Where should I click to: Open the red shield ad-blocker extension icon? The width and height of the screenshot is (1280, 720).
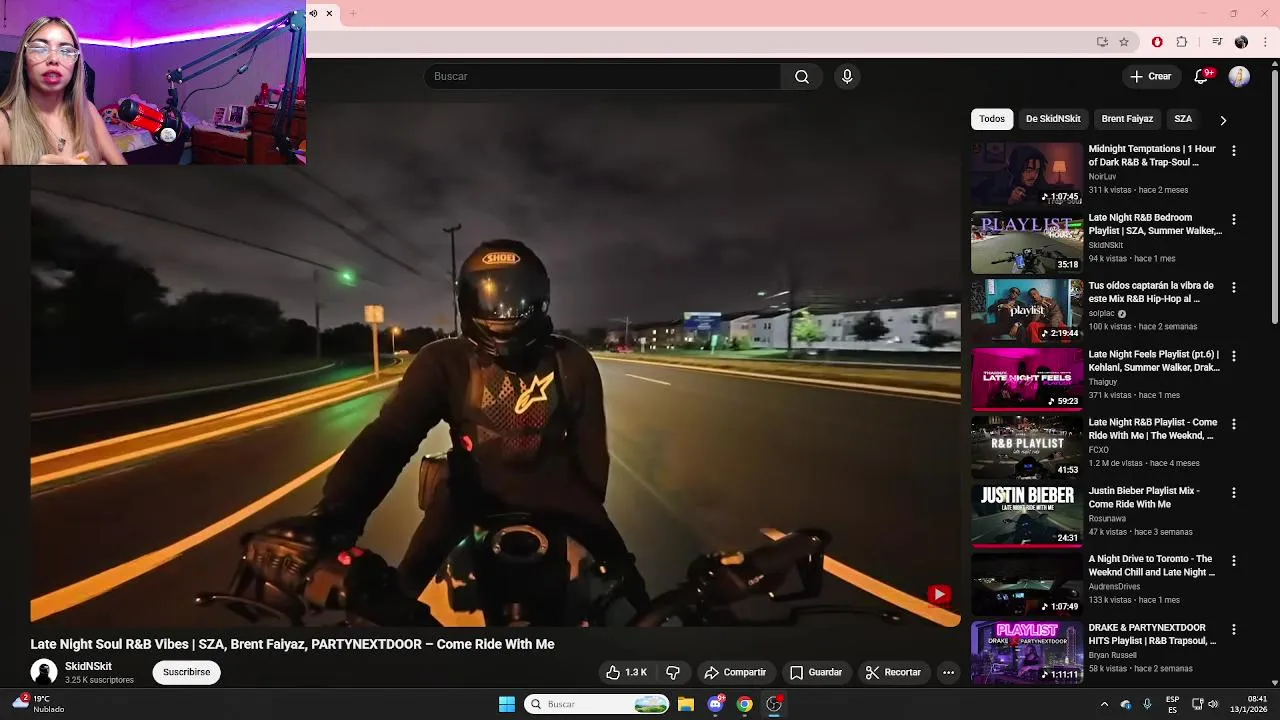[1157, 42]
